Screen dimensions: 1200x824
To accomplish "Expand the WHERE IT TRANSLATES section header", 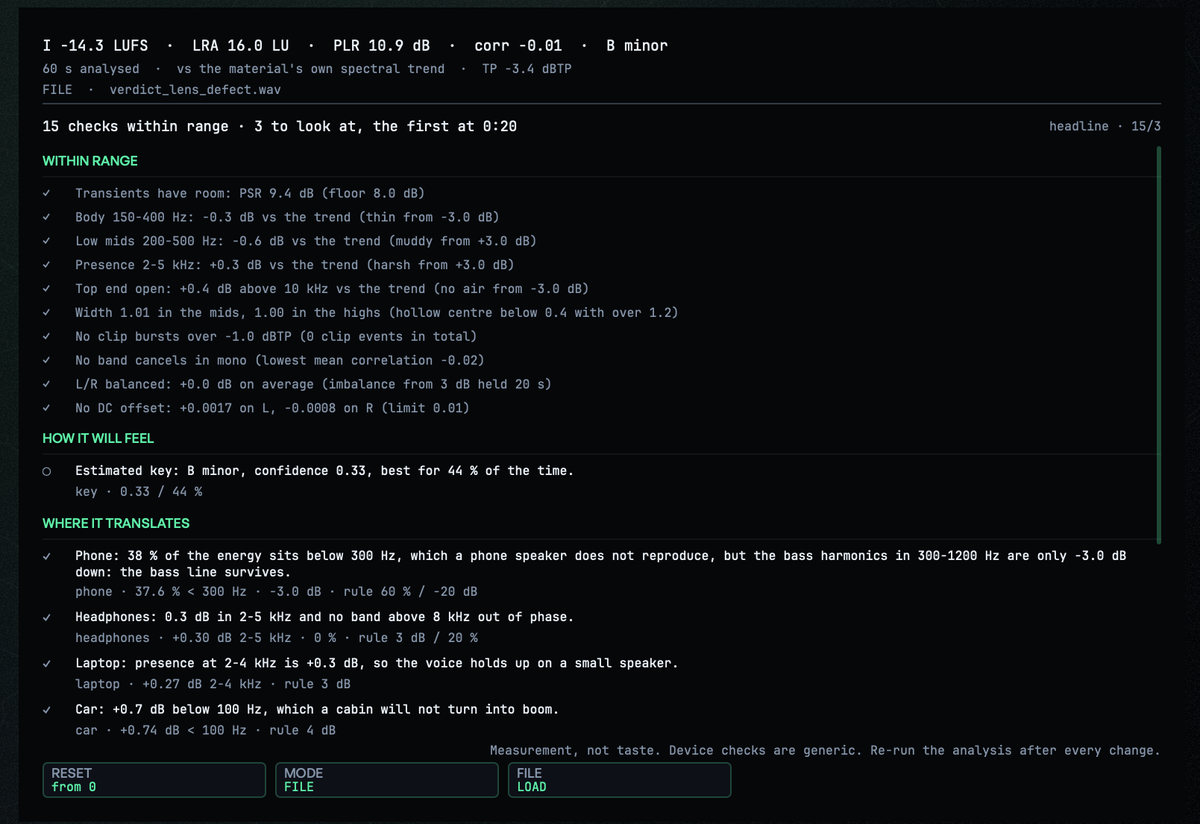I will 116,523.
